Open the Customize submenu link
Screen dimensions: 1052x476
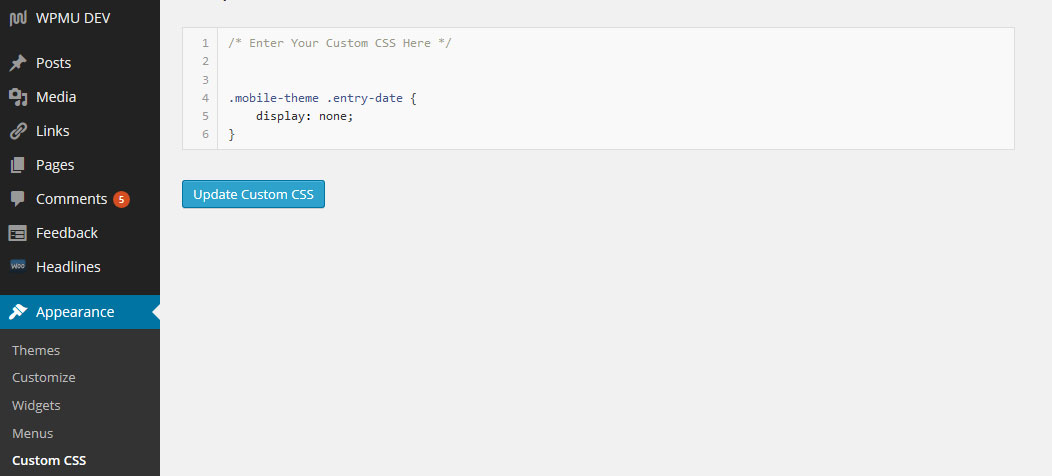[x=44, y=378]
